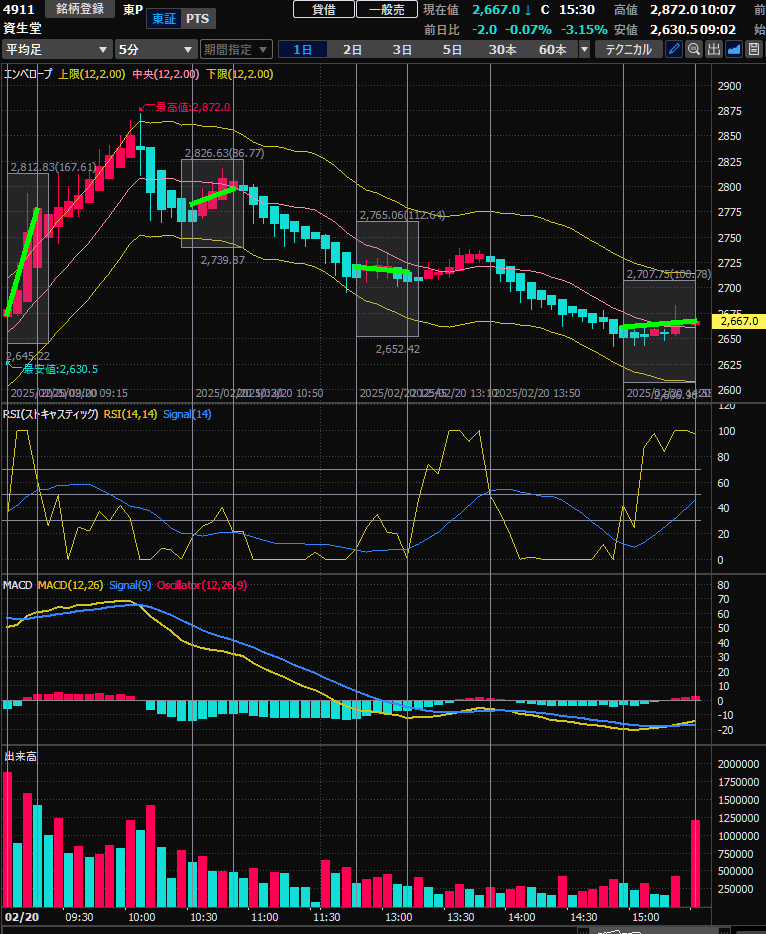Open the テクニカル settings button
This screenshot has height=934, width=766.
(x=628, y=49)
